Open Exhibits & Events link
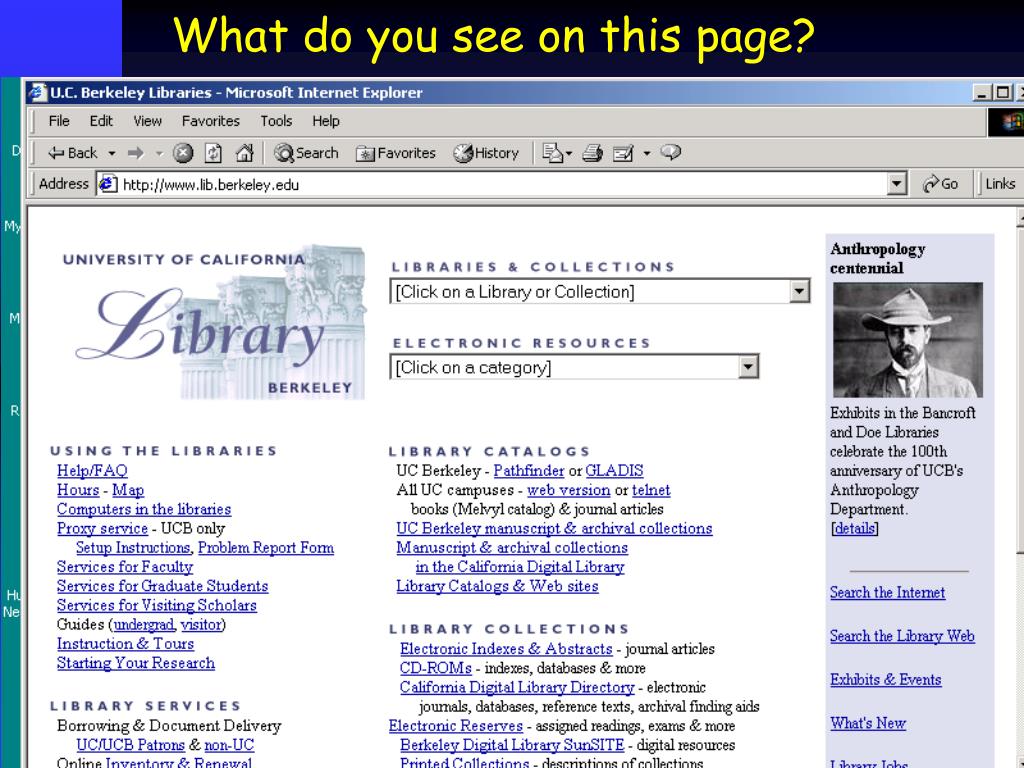 tap(886, 680)
